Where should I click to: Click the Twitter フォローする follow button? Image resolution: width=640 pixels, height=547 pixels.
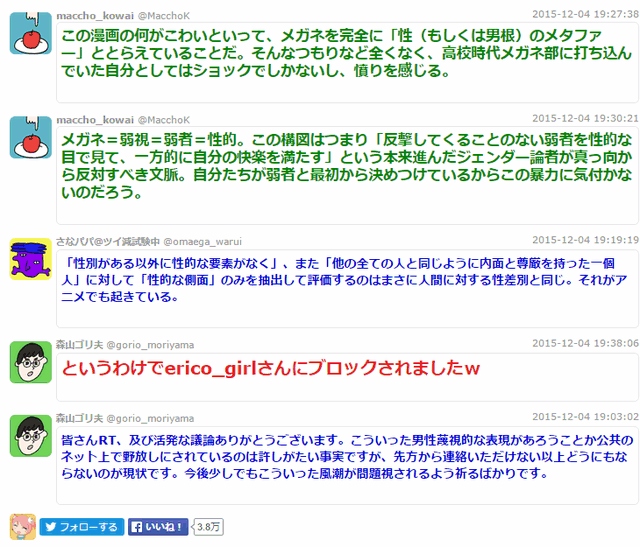tap(82, 527)
